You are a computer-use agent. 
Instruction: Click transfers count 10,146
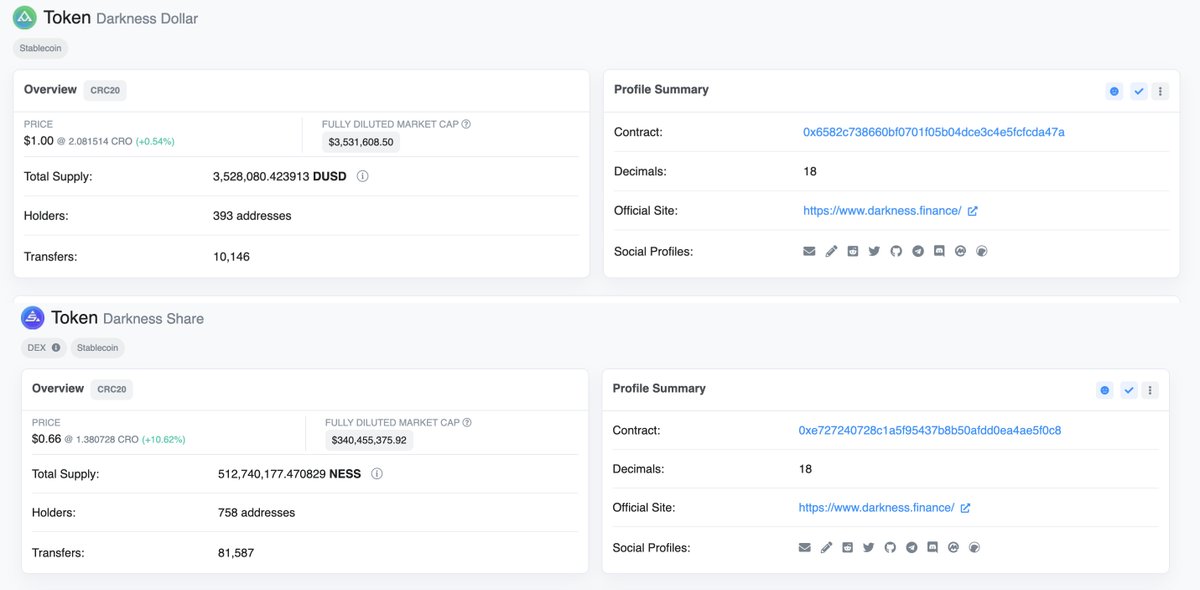click(231, 257)
